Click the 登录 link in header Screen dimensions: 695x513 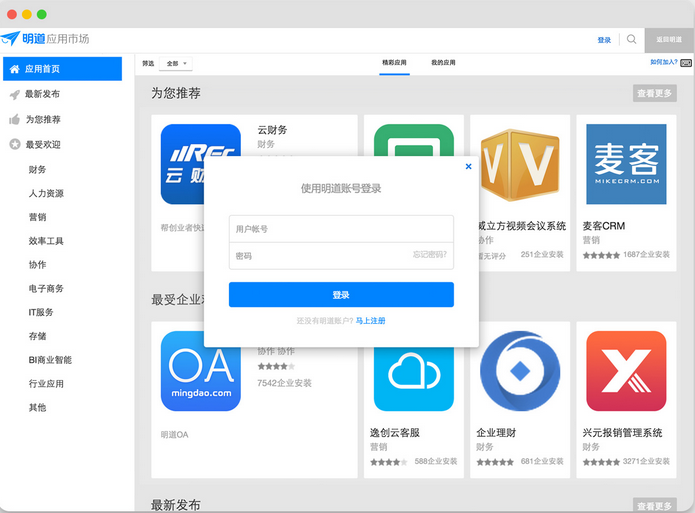click(x=604, y=40)
